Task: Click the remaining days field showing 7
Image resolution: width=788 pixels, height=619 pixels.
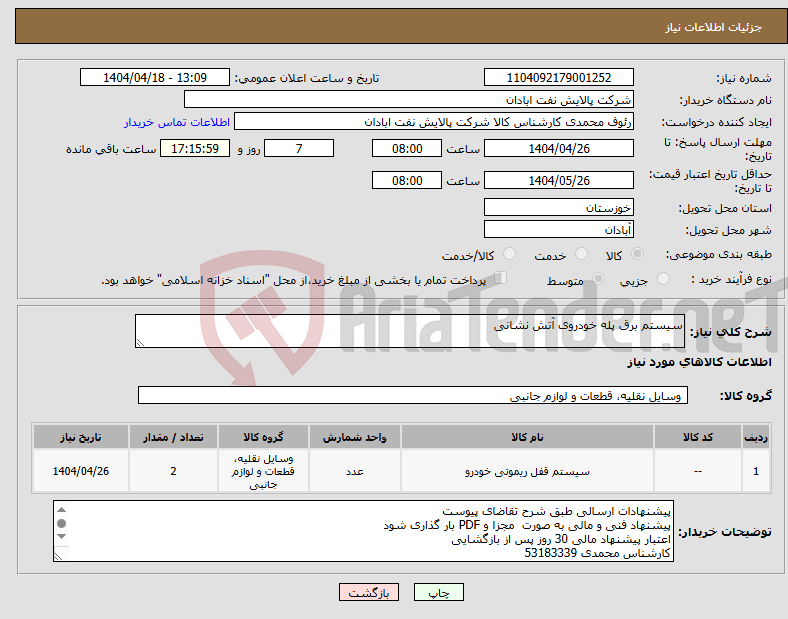Action: pyautogui.click(x=299, y=148)
